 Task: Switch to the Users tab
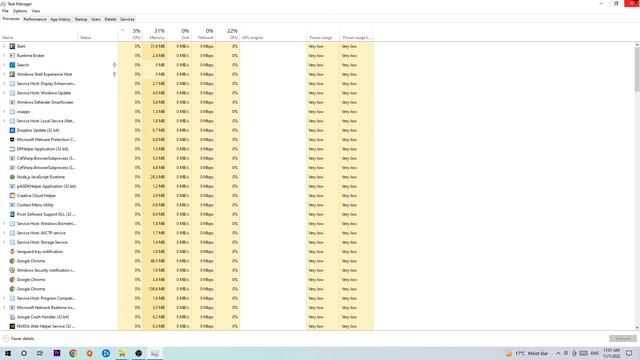point(96,19)
